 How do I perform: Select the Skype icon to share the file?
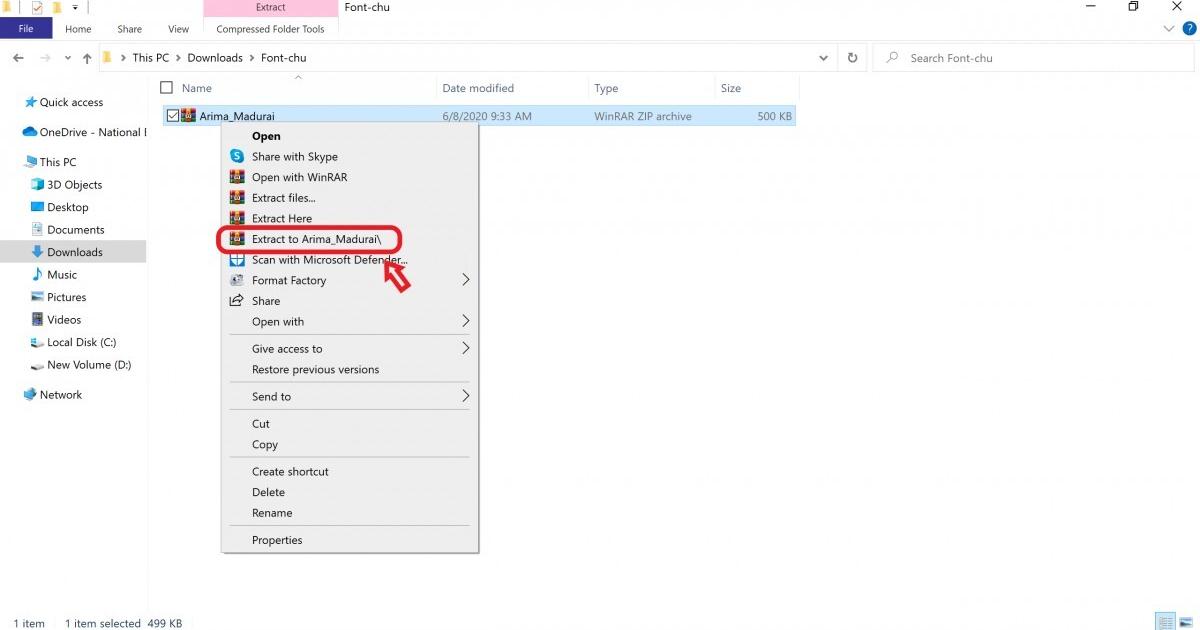coord(236,156)
